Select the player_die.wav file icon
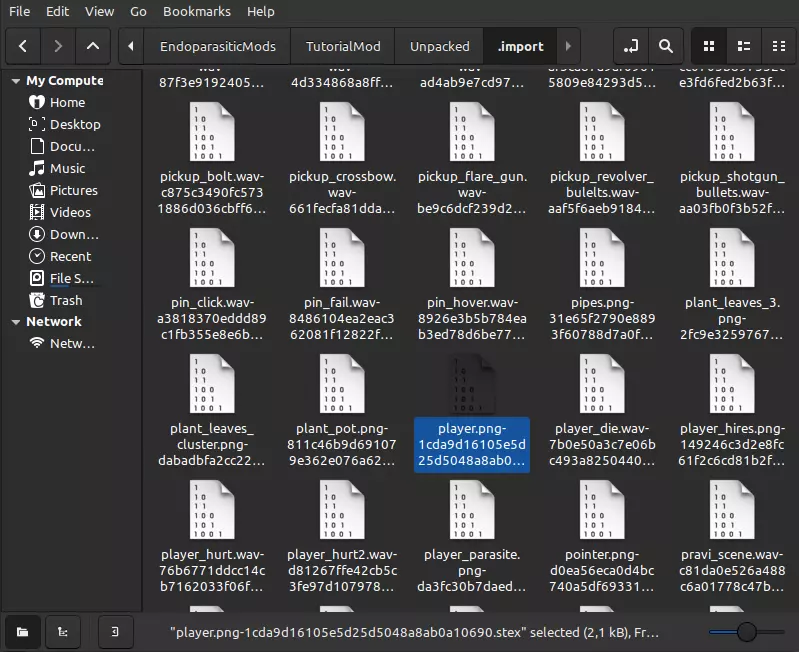The height and width of the screenshot is (652, 799). point(602,386)
